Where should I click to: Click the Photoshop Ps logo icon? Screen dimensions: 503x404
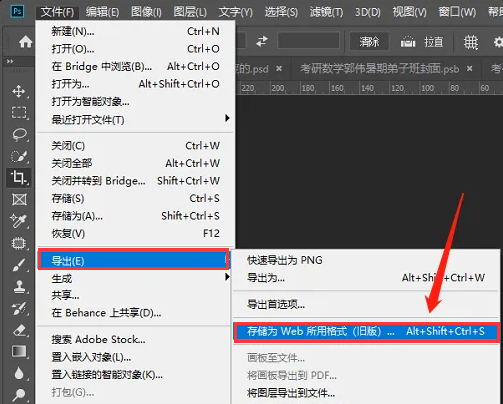(17, 12)
